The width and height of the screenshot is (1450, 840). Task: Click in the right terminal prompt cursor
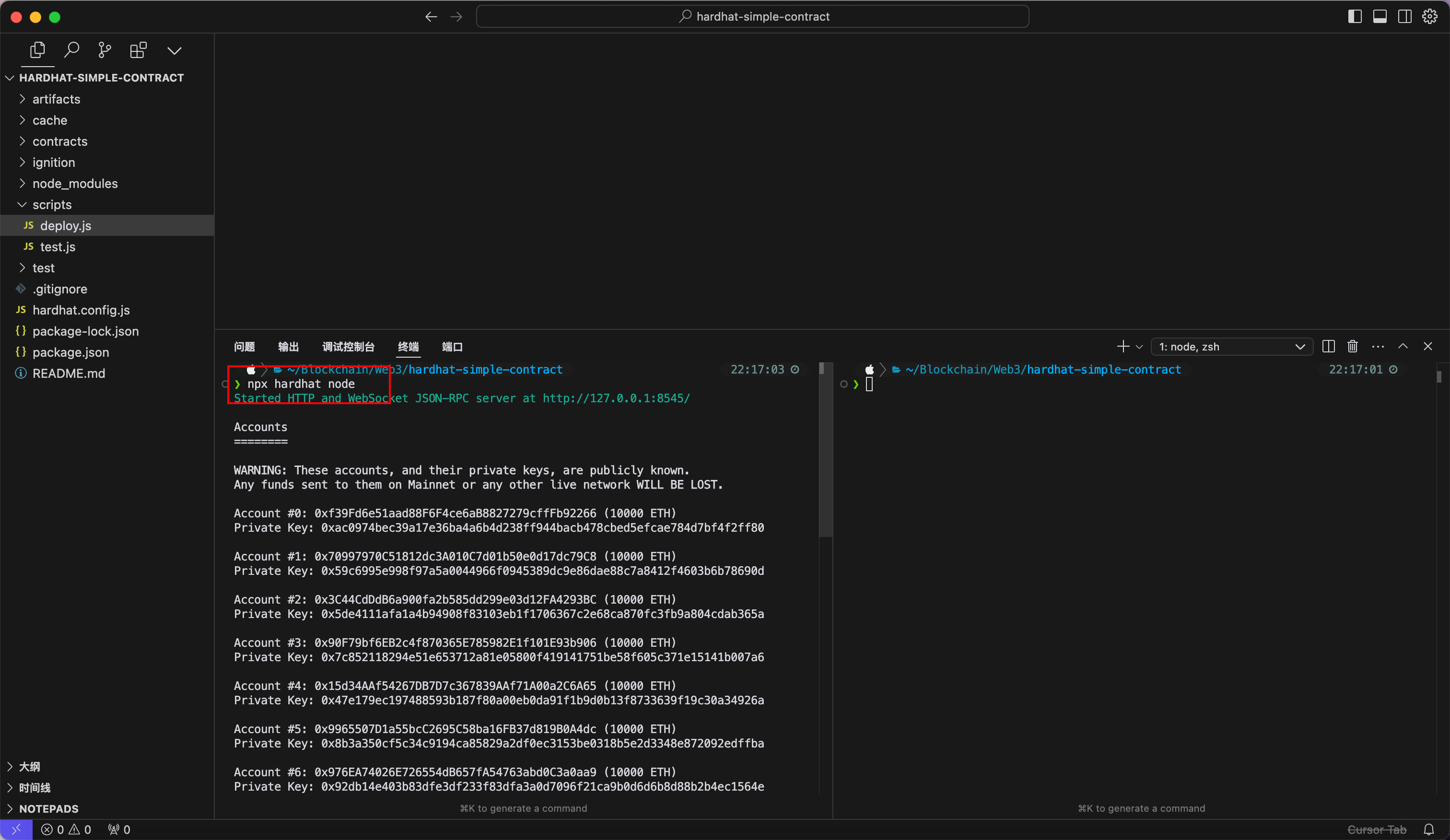869,385
